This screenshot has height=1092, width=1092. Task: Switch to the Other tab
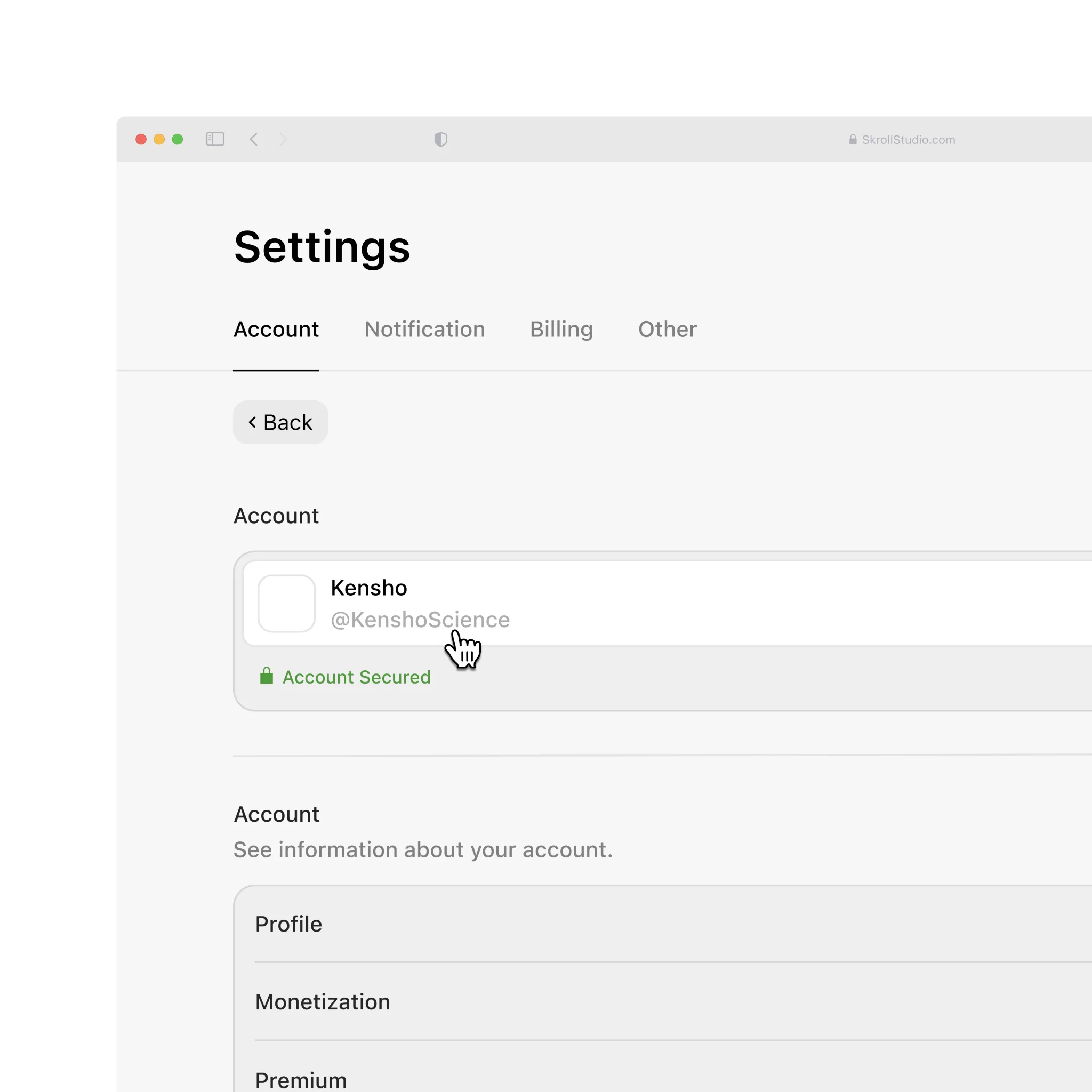click(668, 330)
